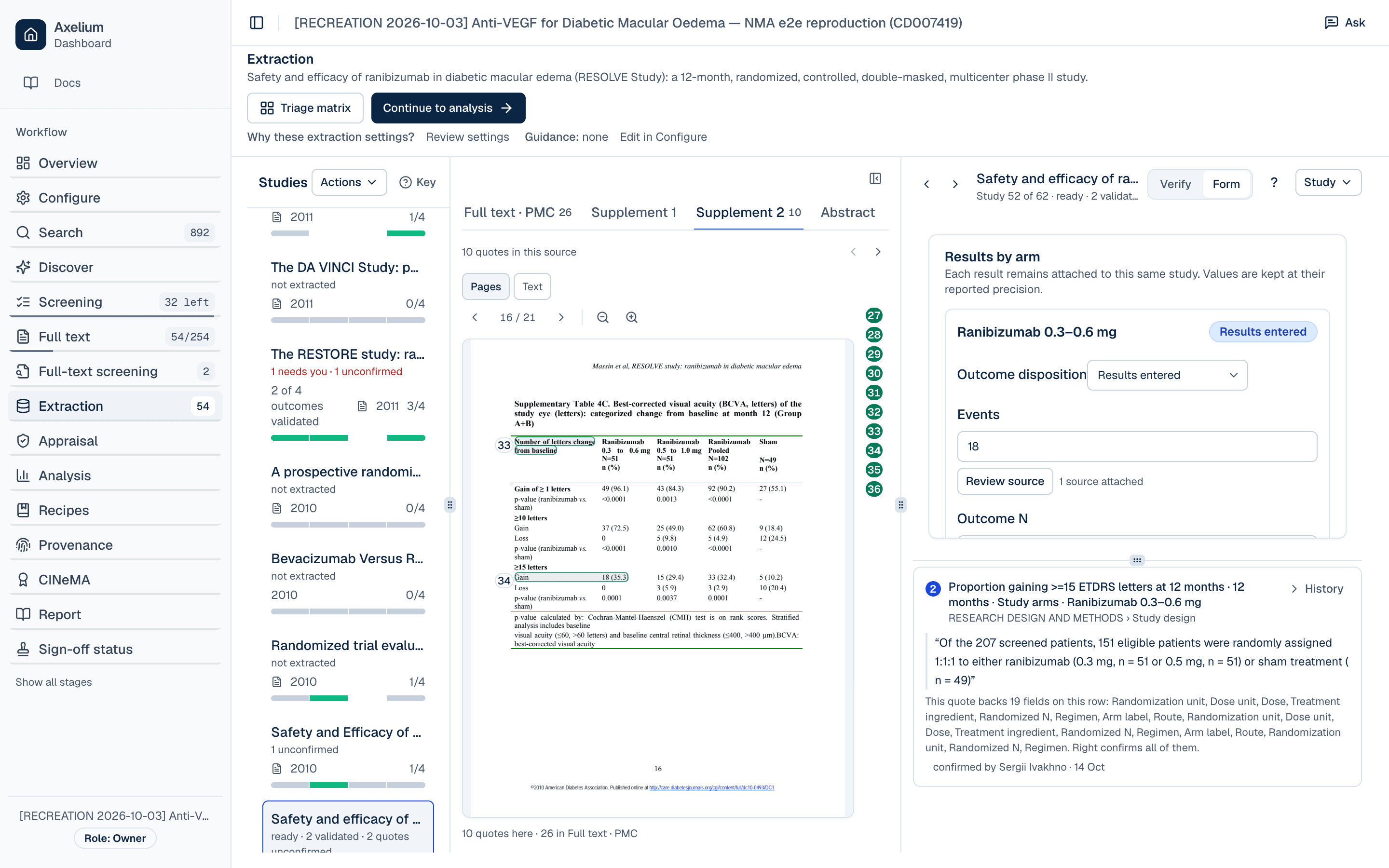Go to next study arrow

pyautogui.click(x=955, y=184)
